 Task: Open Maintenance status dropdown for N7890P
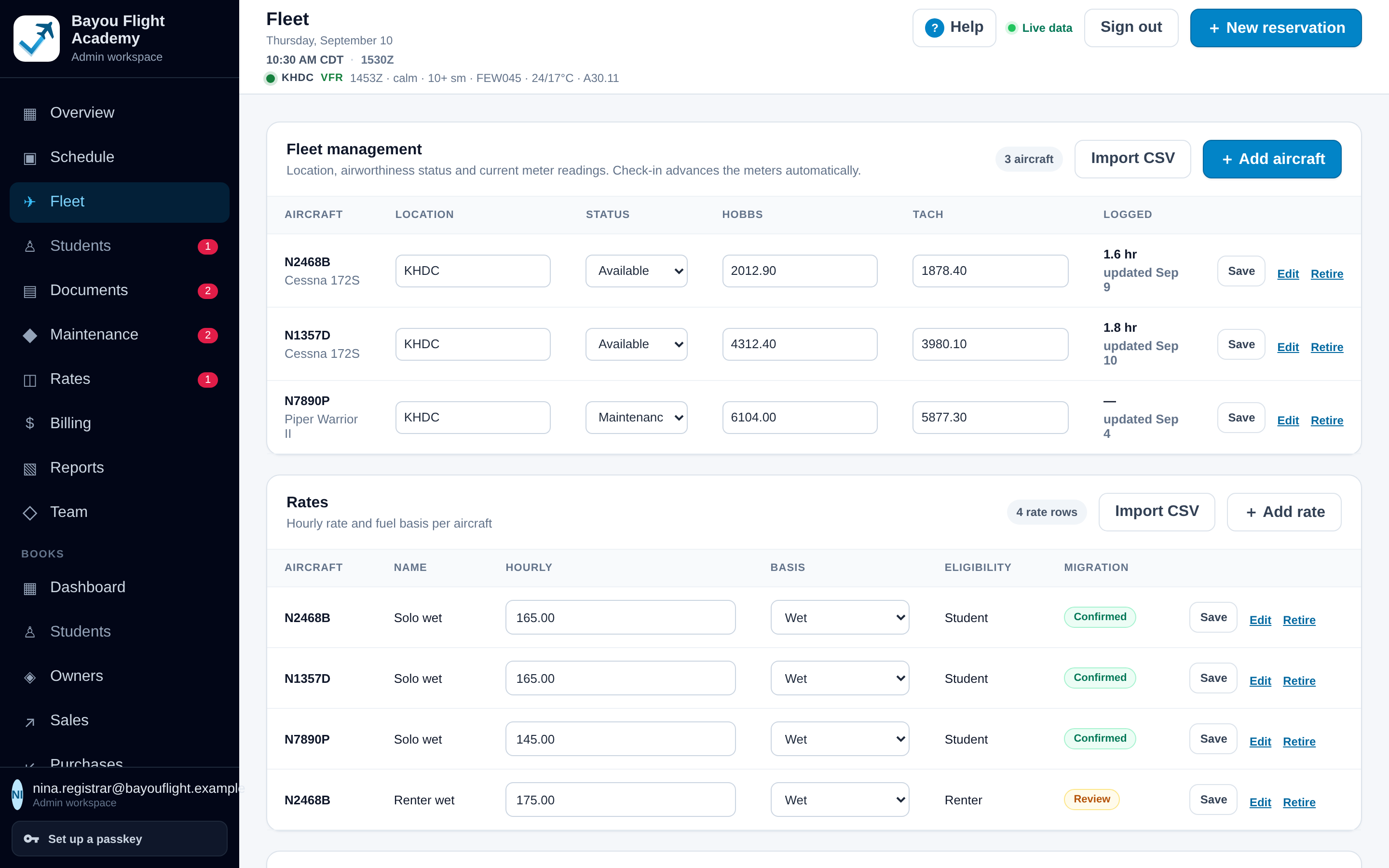[x=636, y=417]
